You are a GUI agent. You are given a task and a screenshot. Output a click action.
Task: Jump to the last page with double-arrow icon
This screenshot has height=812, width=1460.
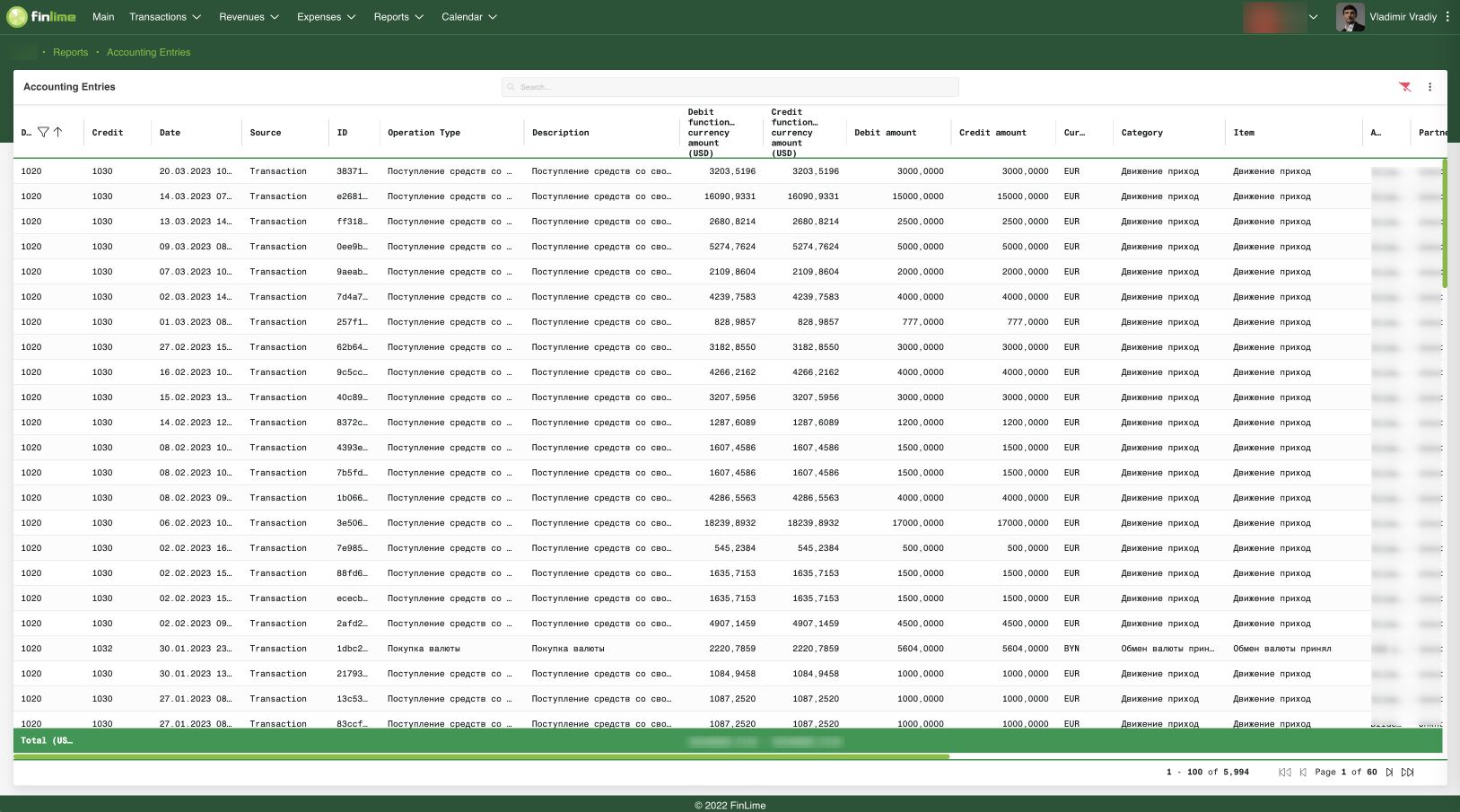tap(1409, 772)
